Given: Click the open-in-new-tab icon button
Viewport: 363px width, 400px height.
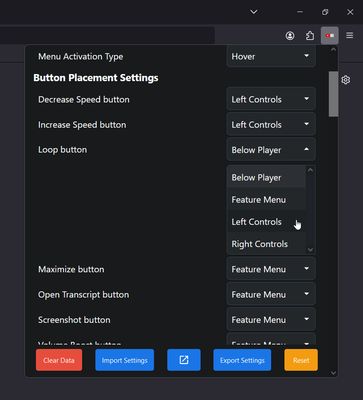Looking at the screenshot, I should (x=184, y=360).
